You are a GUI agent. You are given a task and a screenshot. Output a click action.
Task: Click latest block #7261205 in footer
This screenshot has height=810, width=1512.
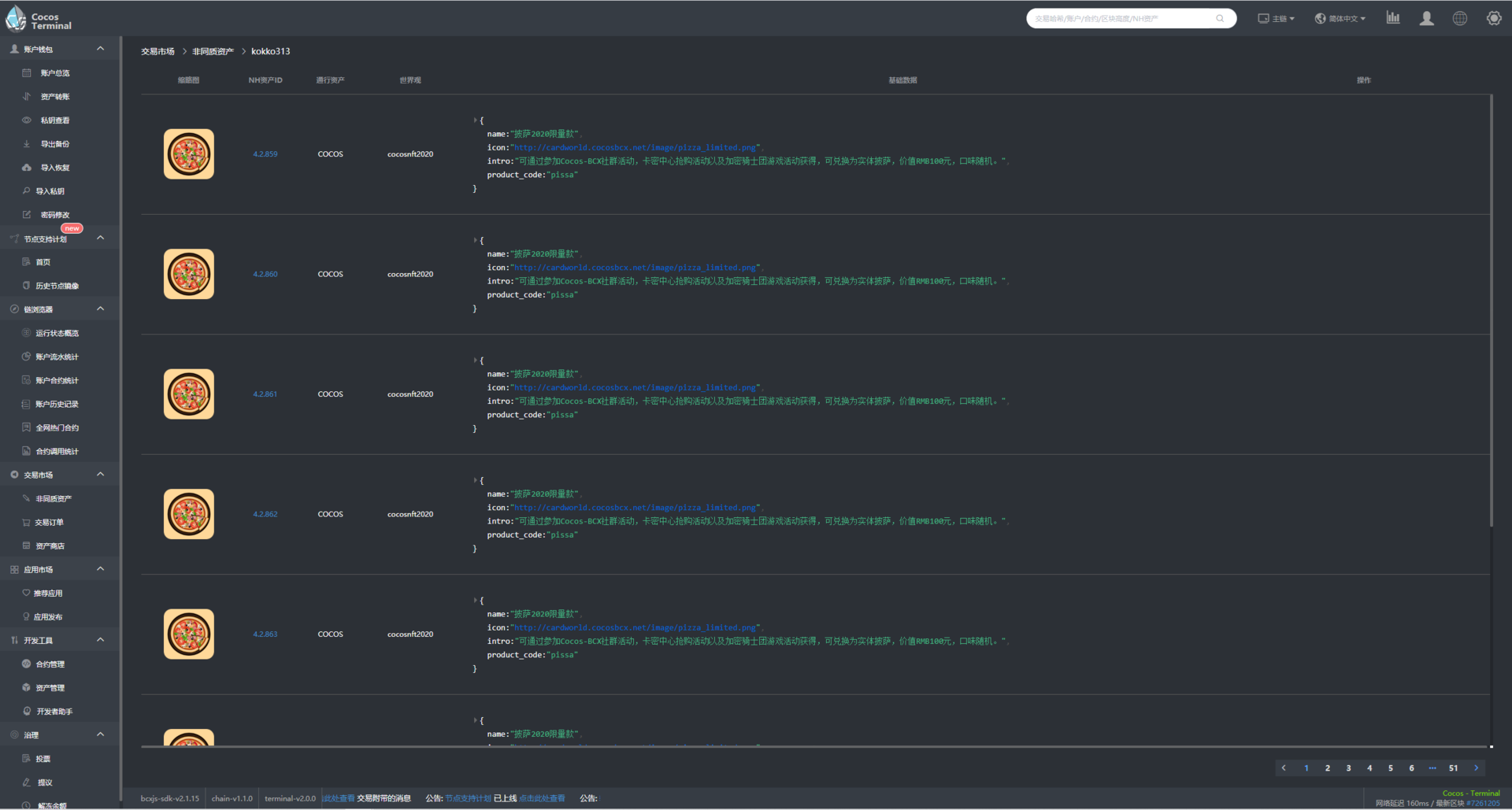click(x=1483, y=804)
